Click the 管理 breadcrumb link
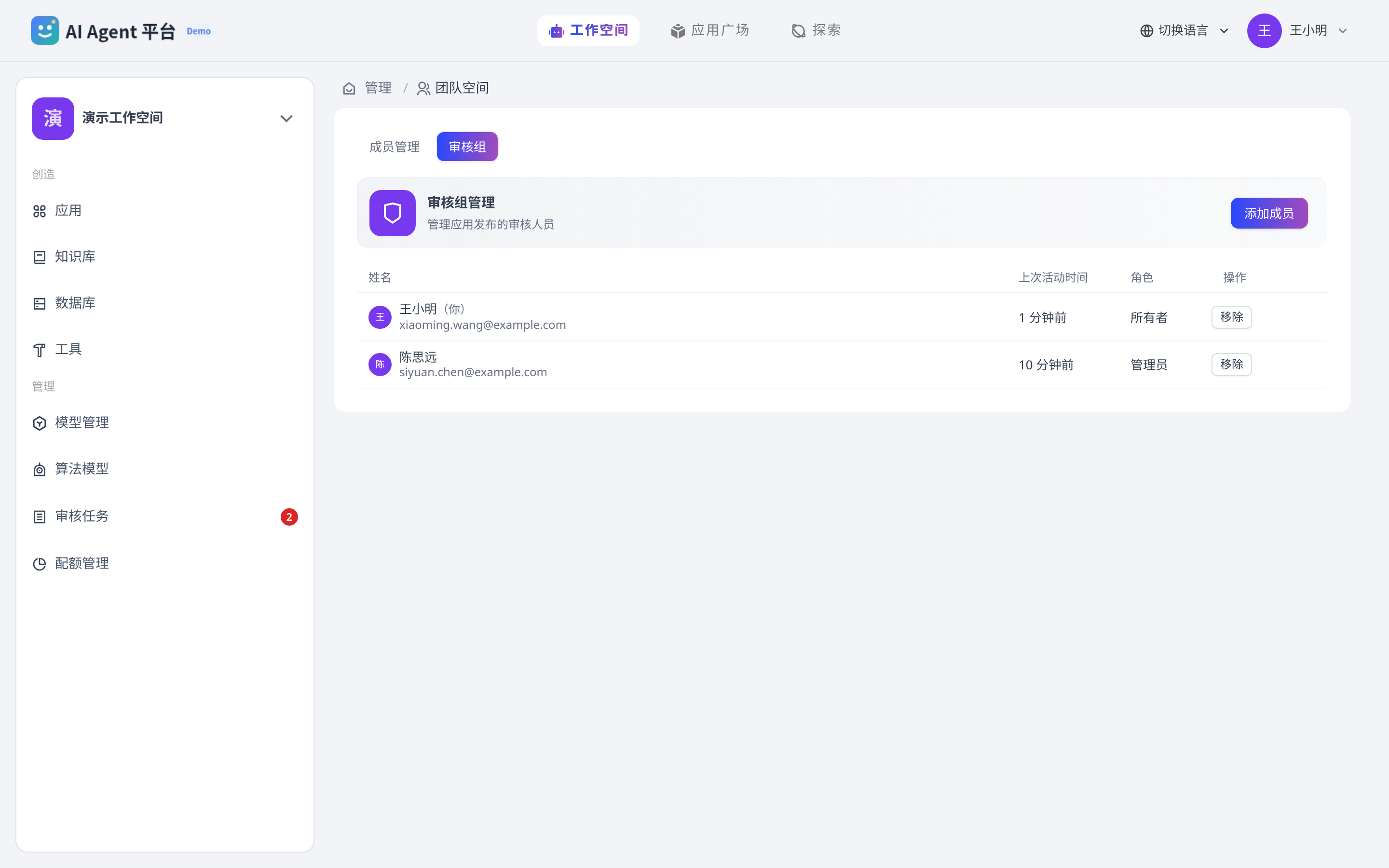The height and width of the screenshot is (868, 1389). [x=378, y=88]
